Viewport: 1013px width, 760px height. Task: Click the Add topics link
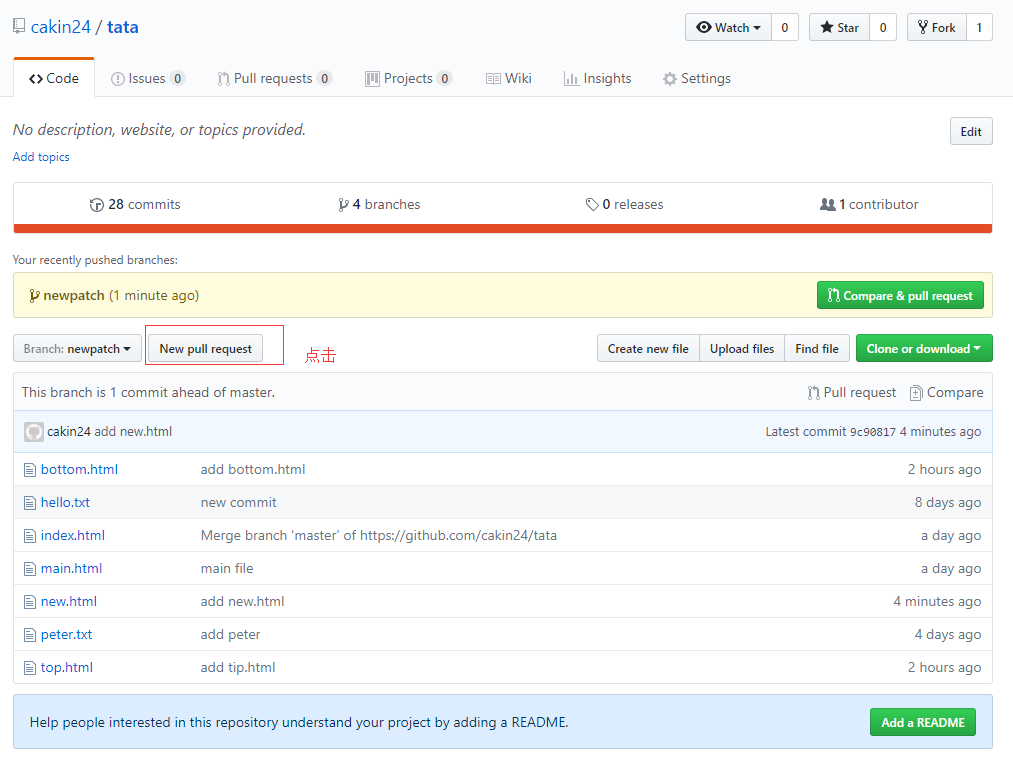point(41,157)
